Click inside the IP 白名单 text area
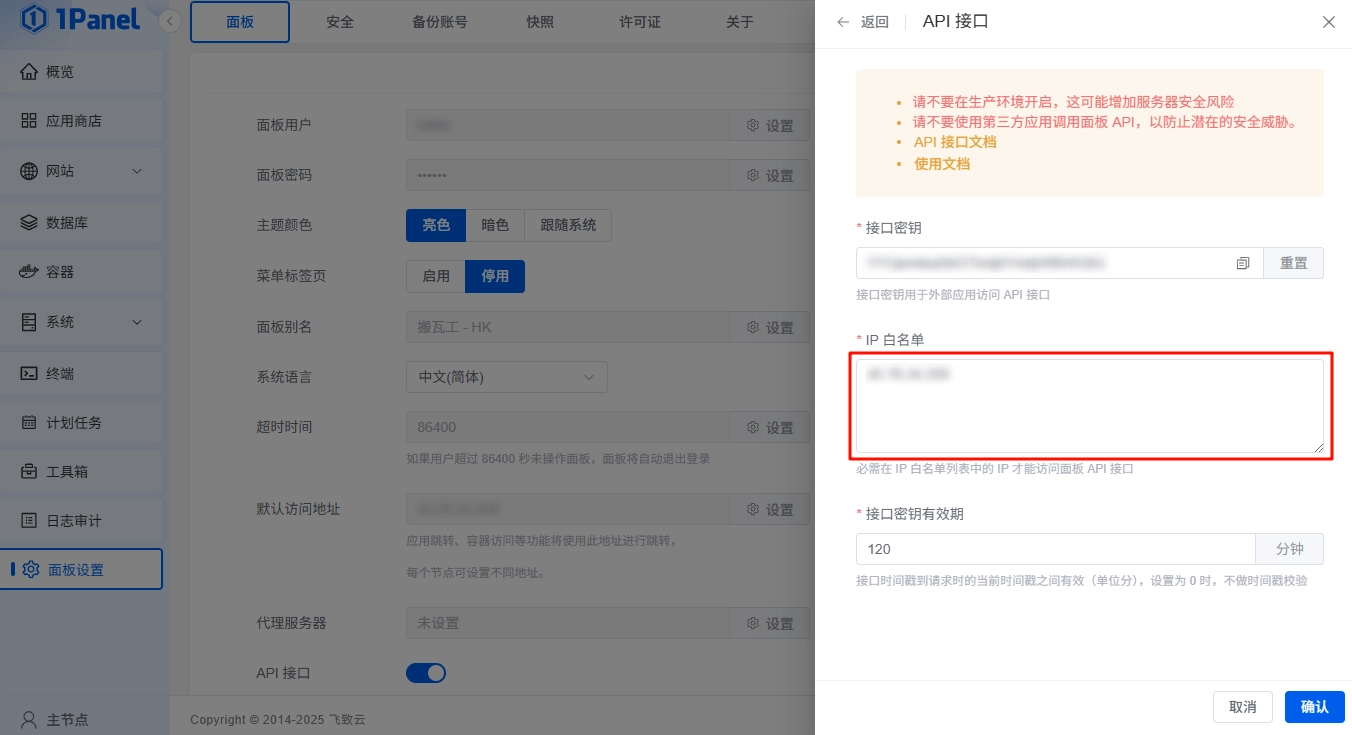Screen dimensions: 1352x735 click(x=1089, y=405)
